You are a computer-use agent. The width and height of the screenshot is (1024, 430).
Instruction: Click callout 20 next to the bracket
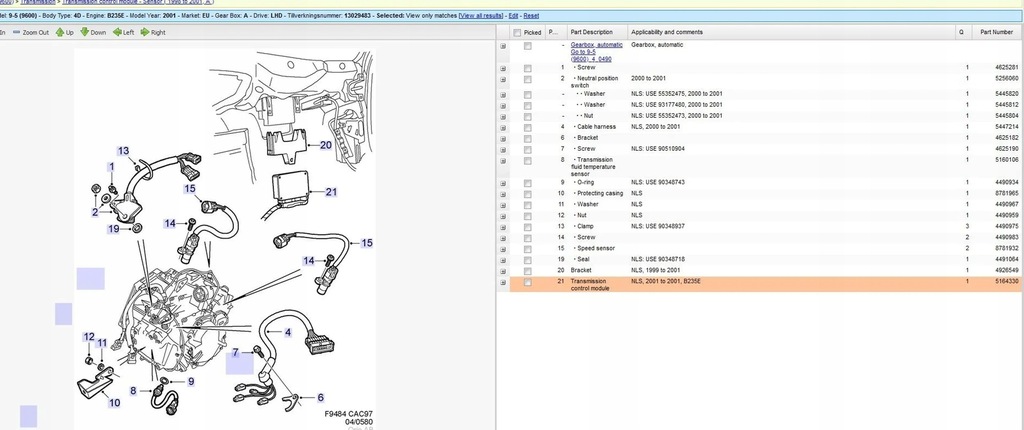pos(325,144)
